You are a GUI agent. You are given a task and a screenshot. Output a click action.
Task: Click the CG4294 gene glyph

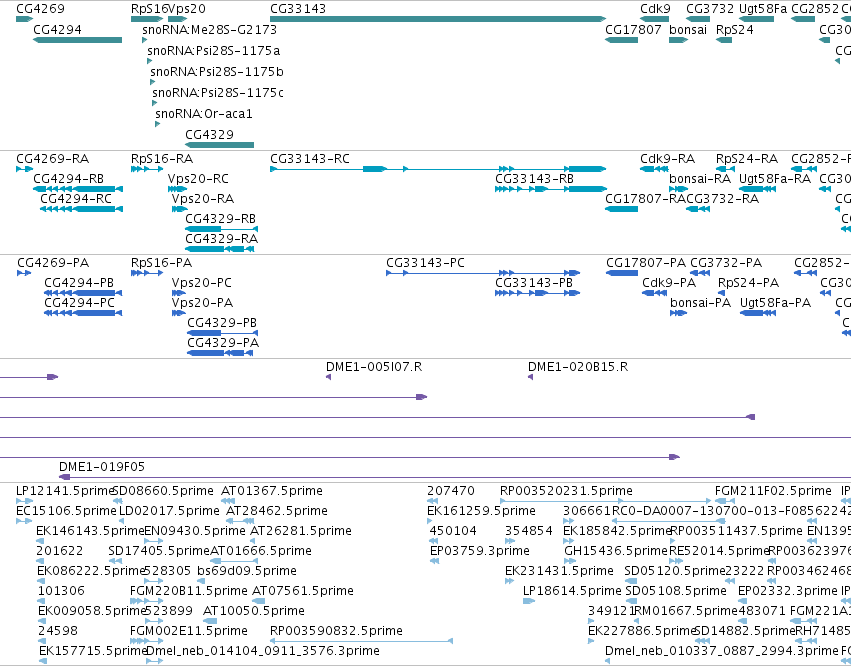[78, 40]
